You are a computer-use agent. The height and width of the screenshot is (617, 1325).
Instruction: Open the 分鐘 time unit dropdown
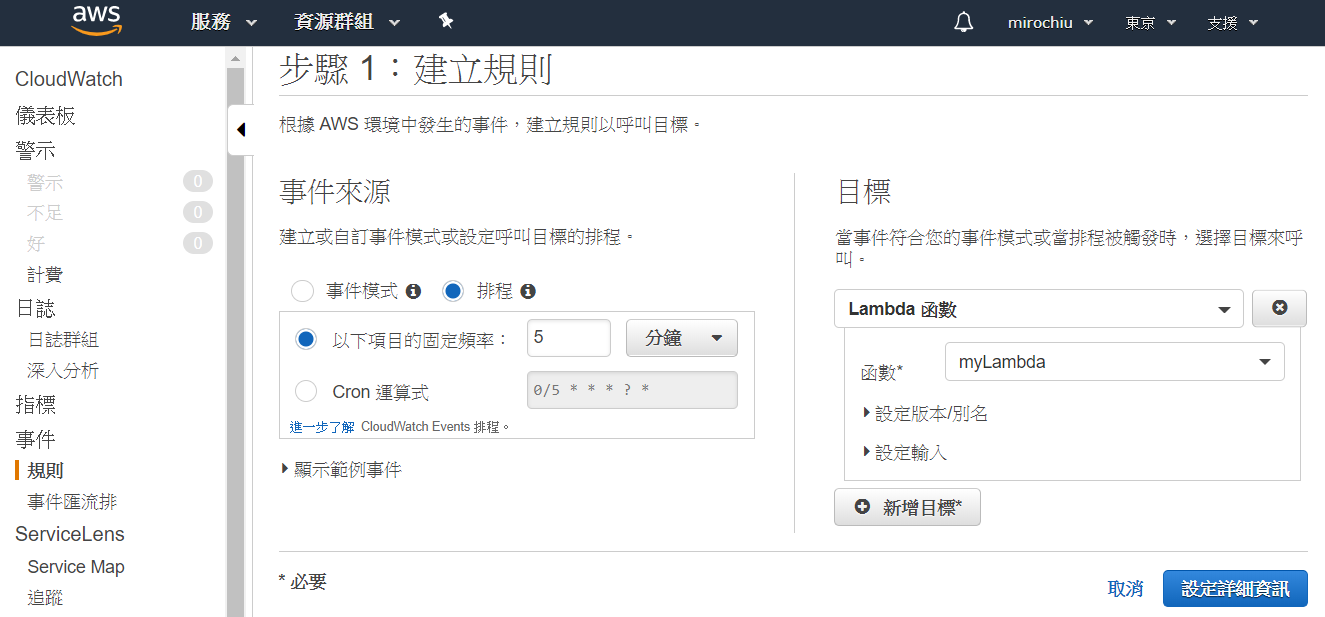pyautogui.click(x=682, y=338)
